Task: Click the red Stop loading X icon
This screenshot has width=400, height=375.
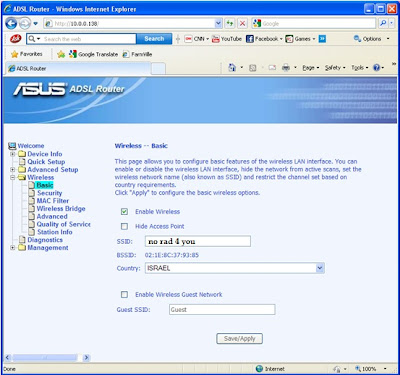Action: click(x=243, y=24)
